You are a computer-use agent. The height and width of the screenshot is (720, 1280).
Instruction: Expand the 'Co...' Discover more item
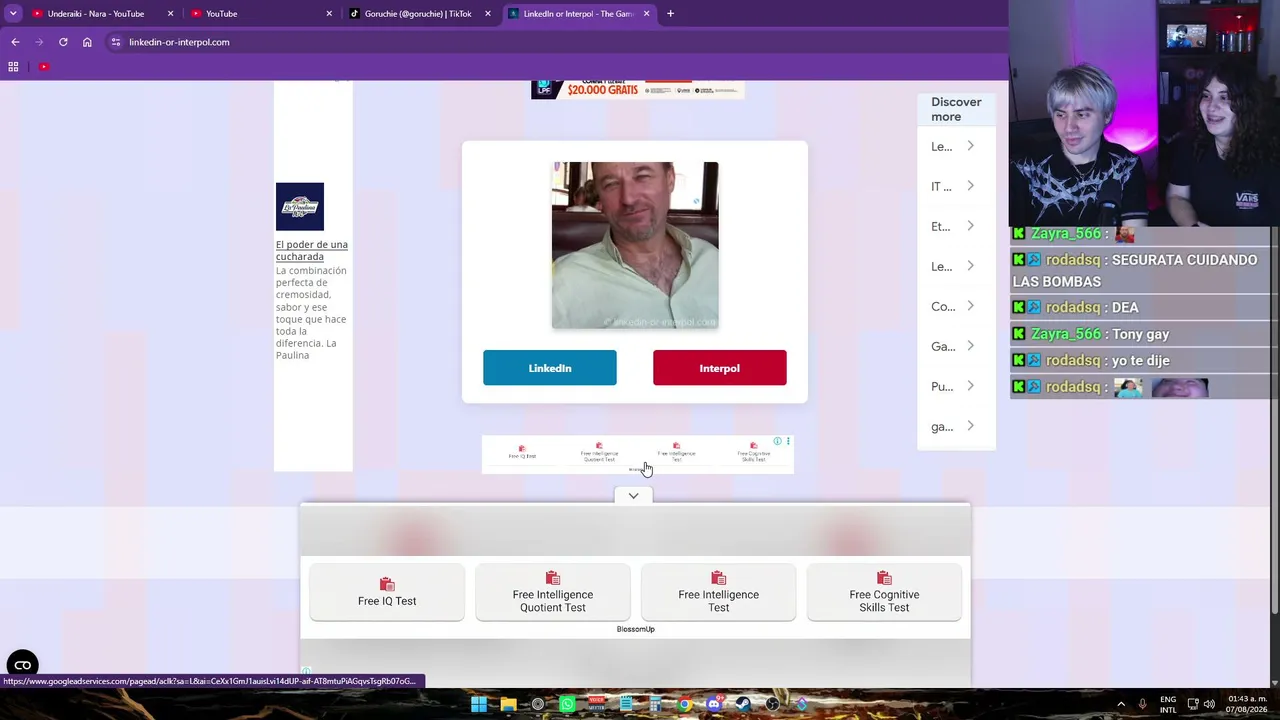(x=954, y=306)
